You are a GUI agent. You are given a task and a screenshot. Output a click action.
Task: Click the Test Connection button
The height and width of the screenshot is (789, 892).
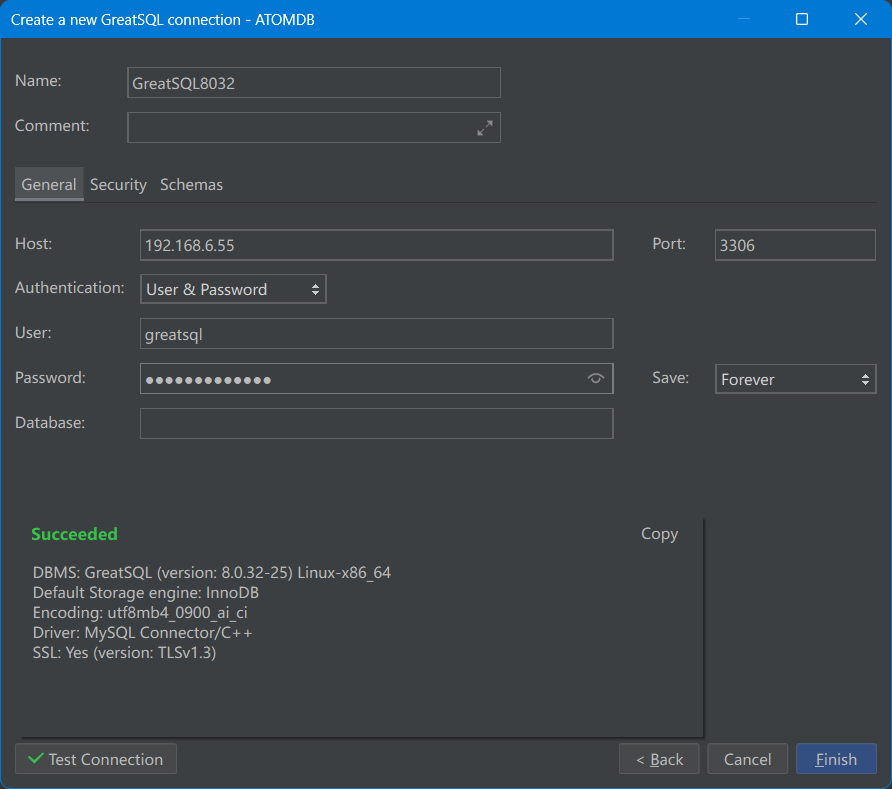click(96, 759)
